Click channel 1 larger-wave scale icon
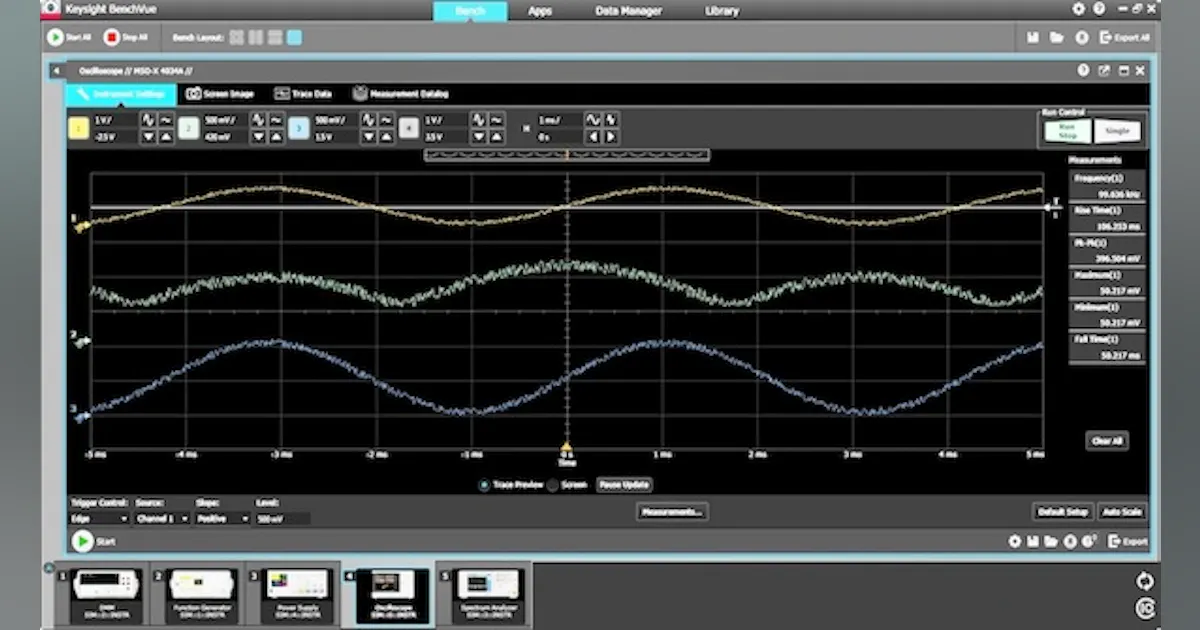 (x=148, y=120)
